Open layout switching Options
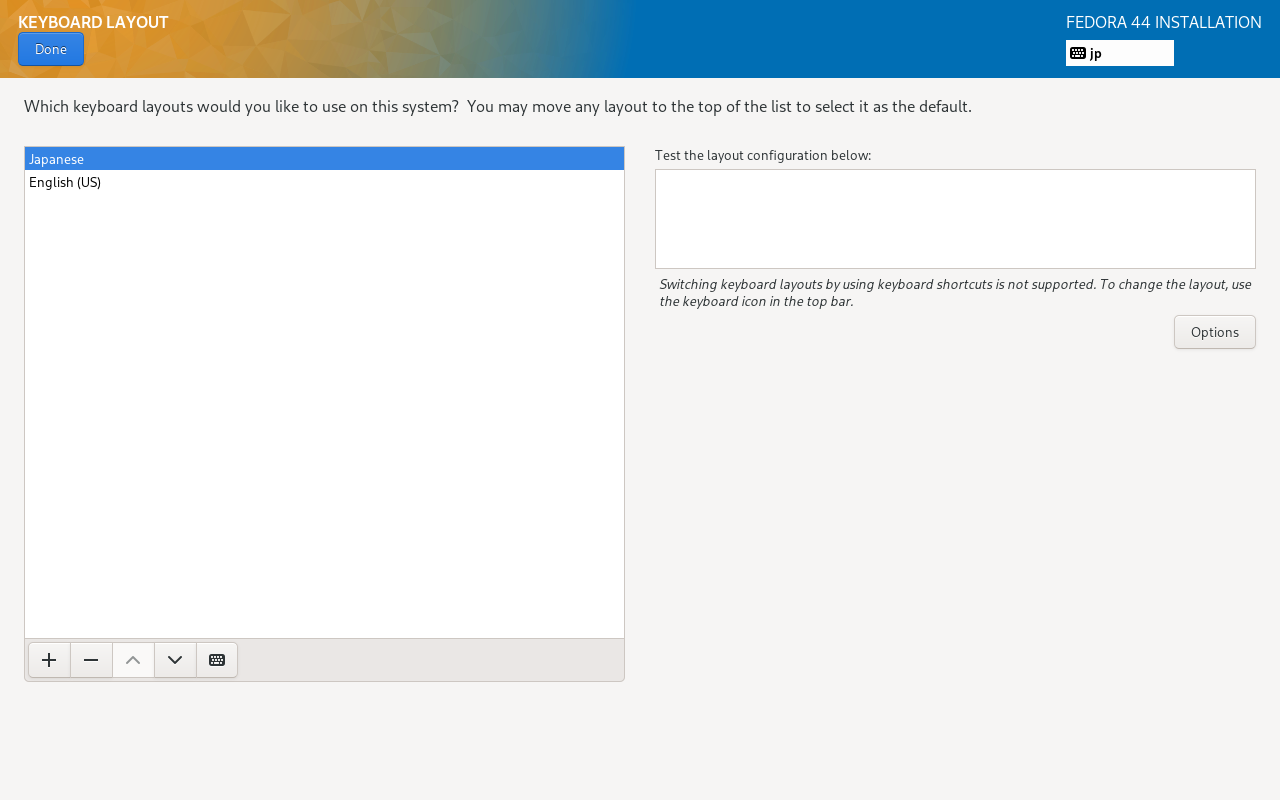The height and width of the screenshot is (800, 1280). pos(1214,332)
